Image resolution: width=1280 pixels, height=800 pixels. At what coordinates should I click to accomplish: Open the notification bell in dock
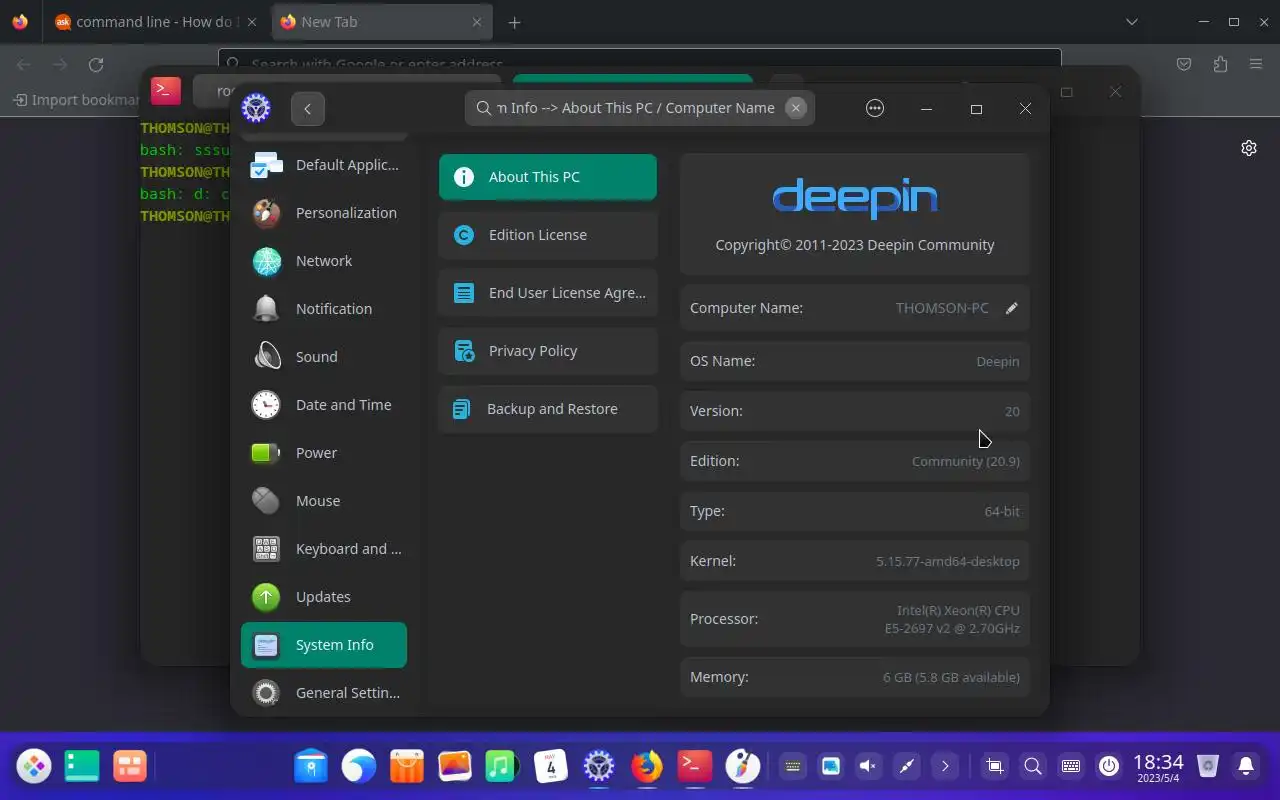click(x=1246, y=767)
